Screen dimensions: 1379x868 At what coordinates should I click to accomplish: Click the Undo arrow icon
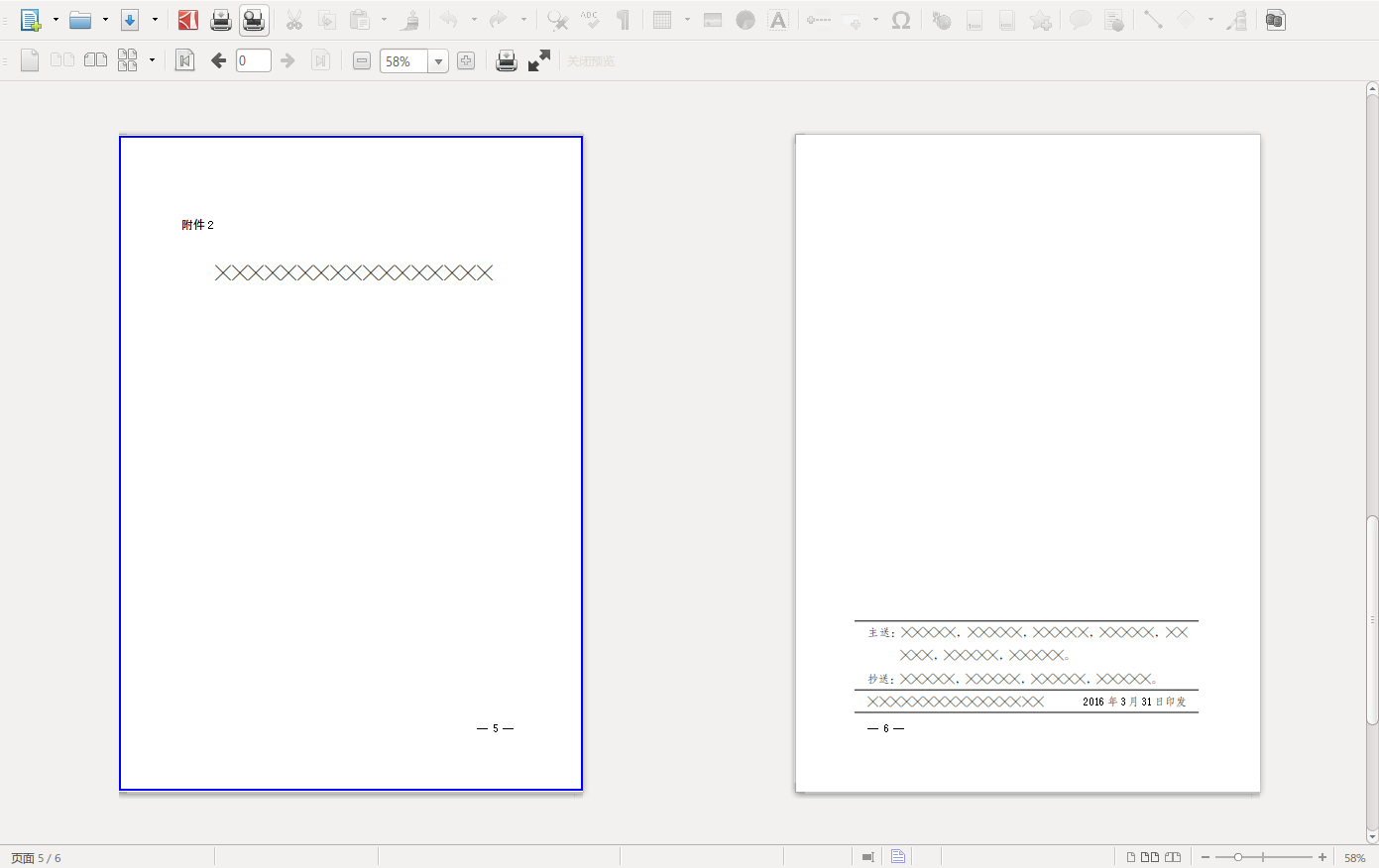(x=449, y=20)
